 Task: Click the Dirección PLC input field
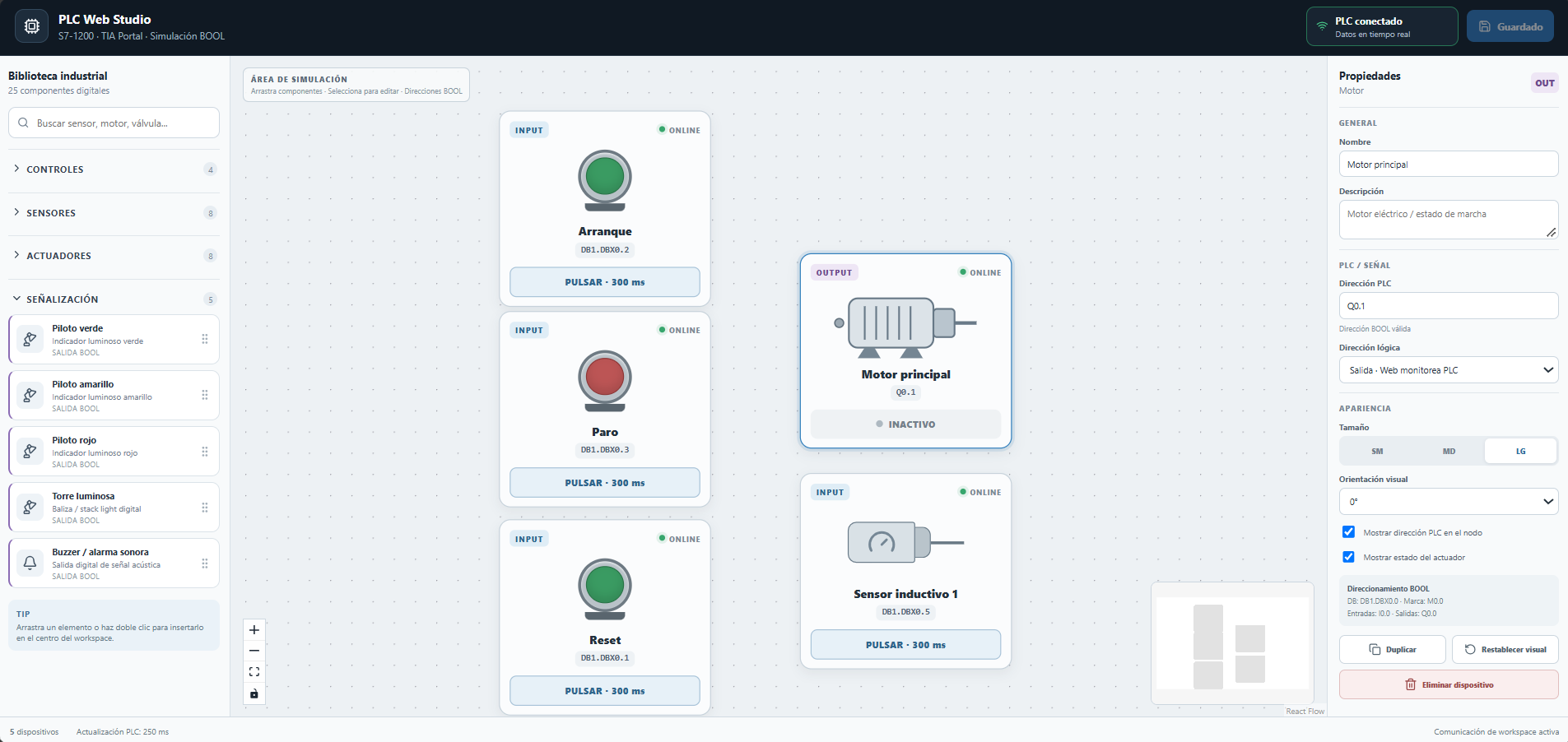(1449, 305)
